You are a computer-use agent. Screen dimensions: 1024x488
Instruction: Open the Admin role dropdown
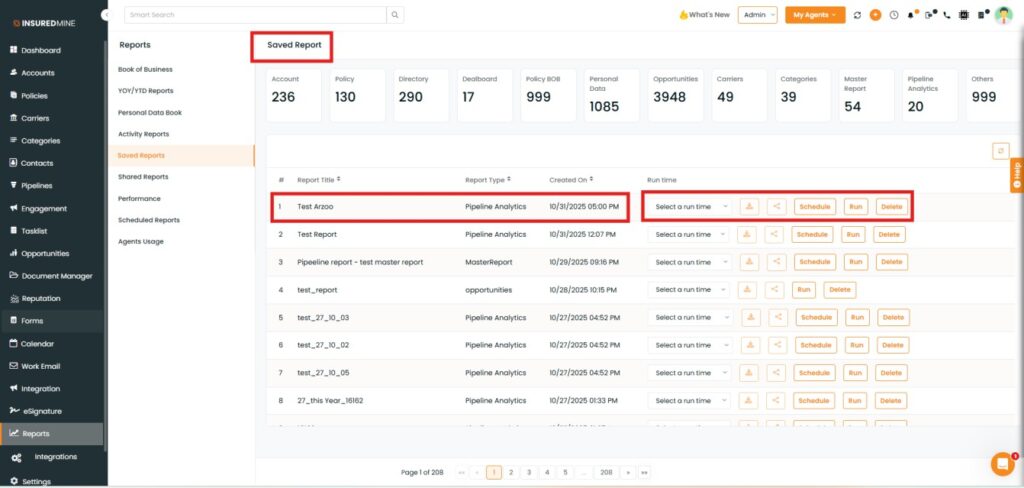pos(757,15)
